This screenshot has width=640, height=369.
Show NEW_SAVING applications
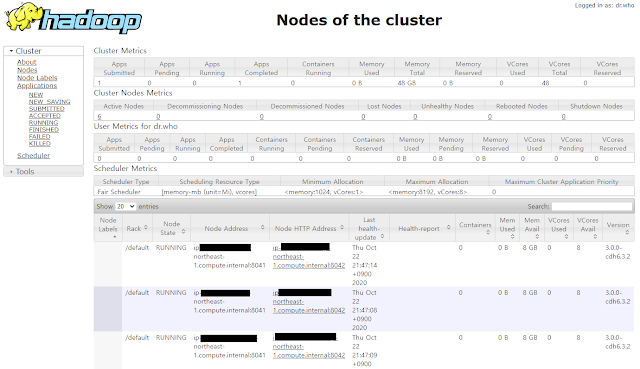(49, 102)
